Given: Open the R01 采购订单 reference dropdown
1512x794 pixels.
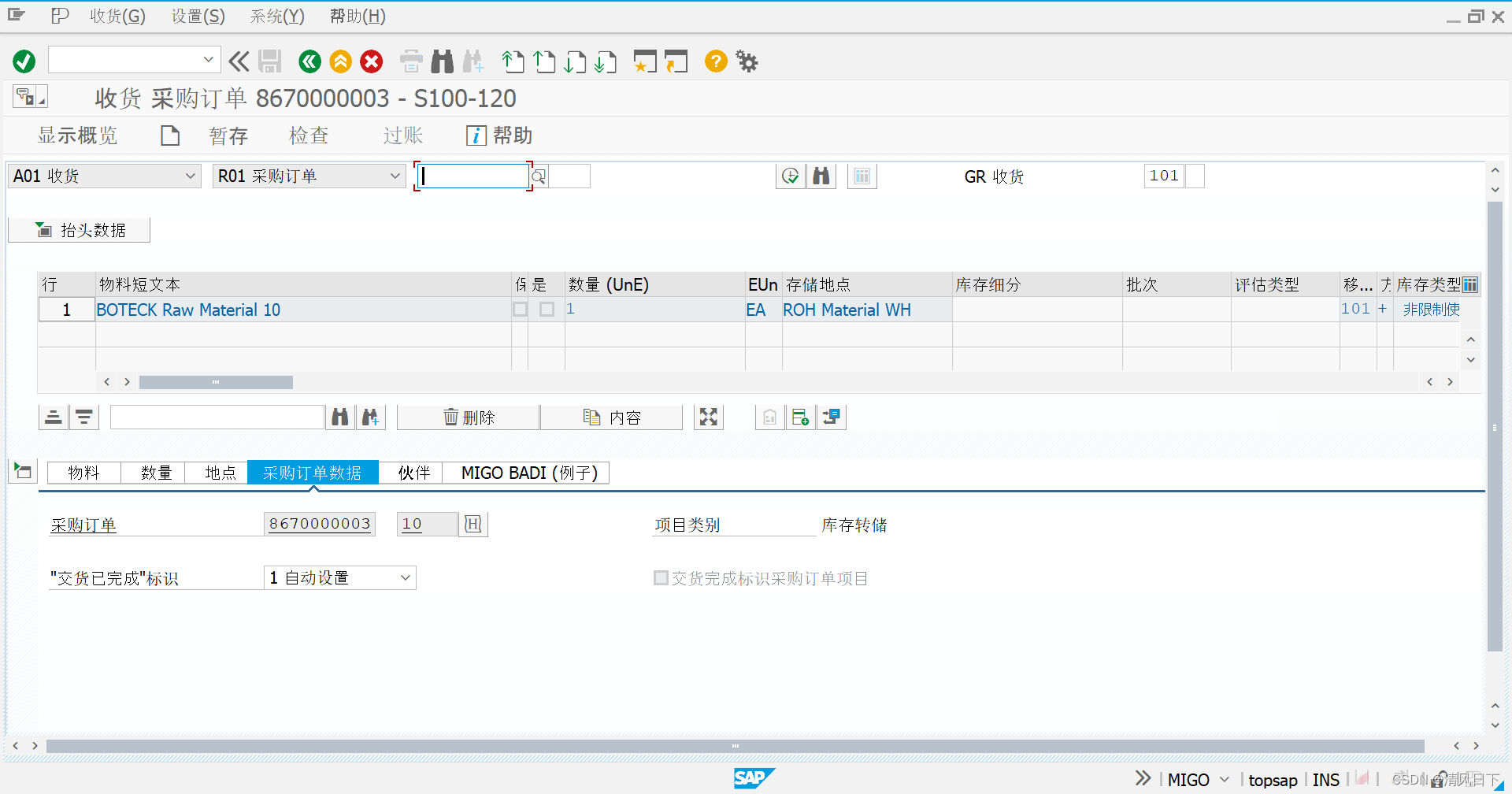Looking at the screenshot, I should pyautogui.click(x=395, y=176).
